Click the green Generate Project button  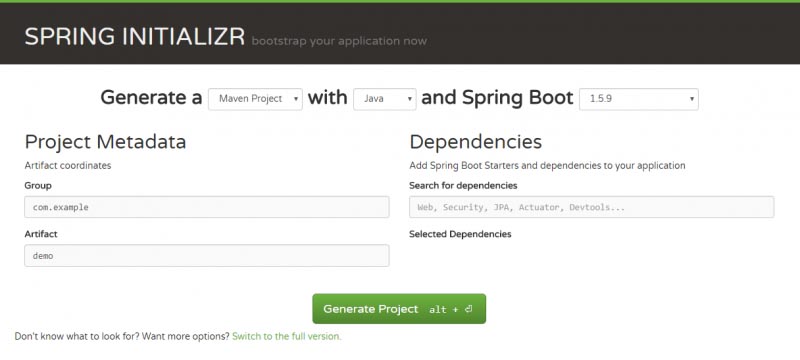click(399, 308)
